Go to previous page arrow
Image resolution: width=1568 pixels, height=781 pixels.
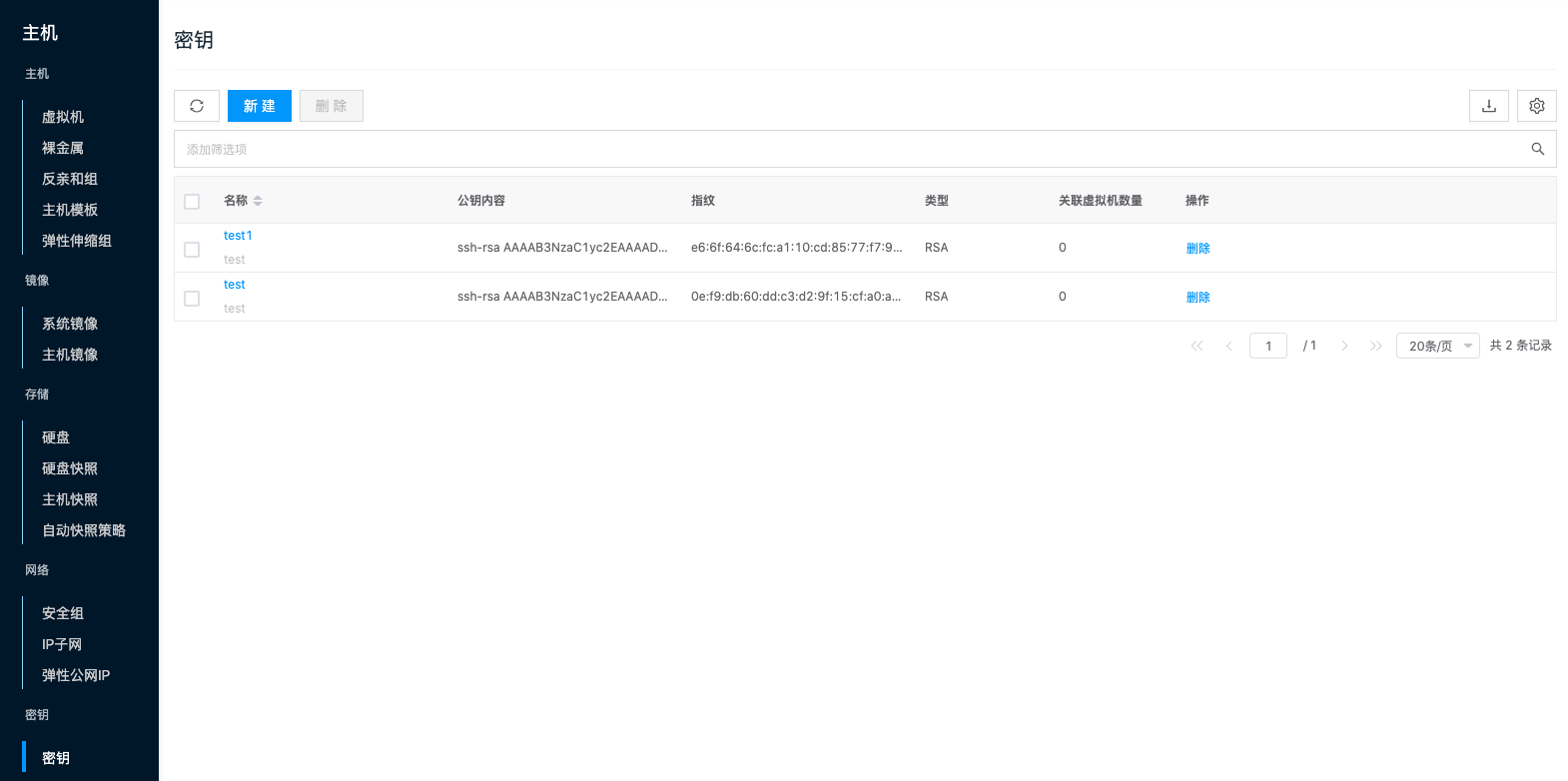pyautogui.click(x=1228, y=346)
